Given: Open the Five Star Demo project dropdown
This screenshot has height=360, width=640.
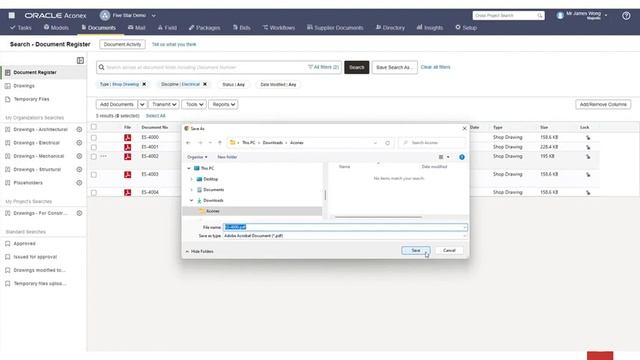Looking at the screenshot, I should 153,16.
